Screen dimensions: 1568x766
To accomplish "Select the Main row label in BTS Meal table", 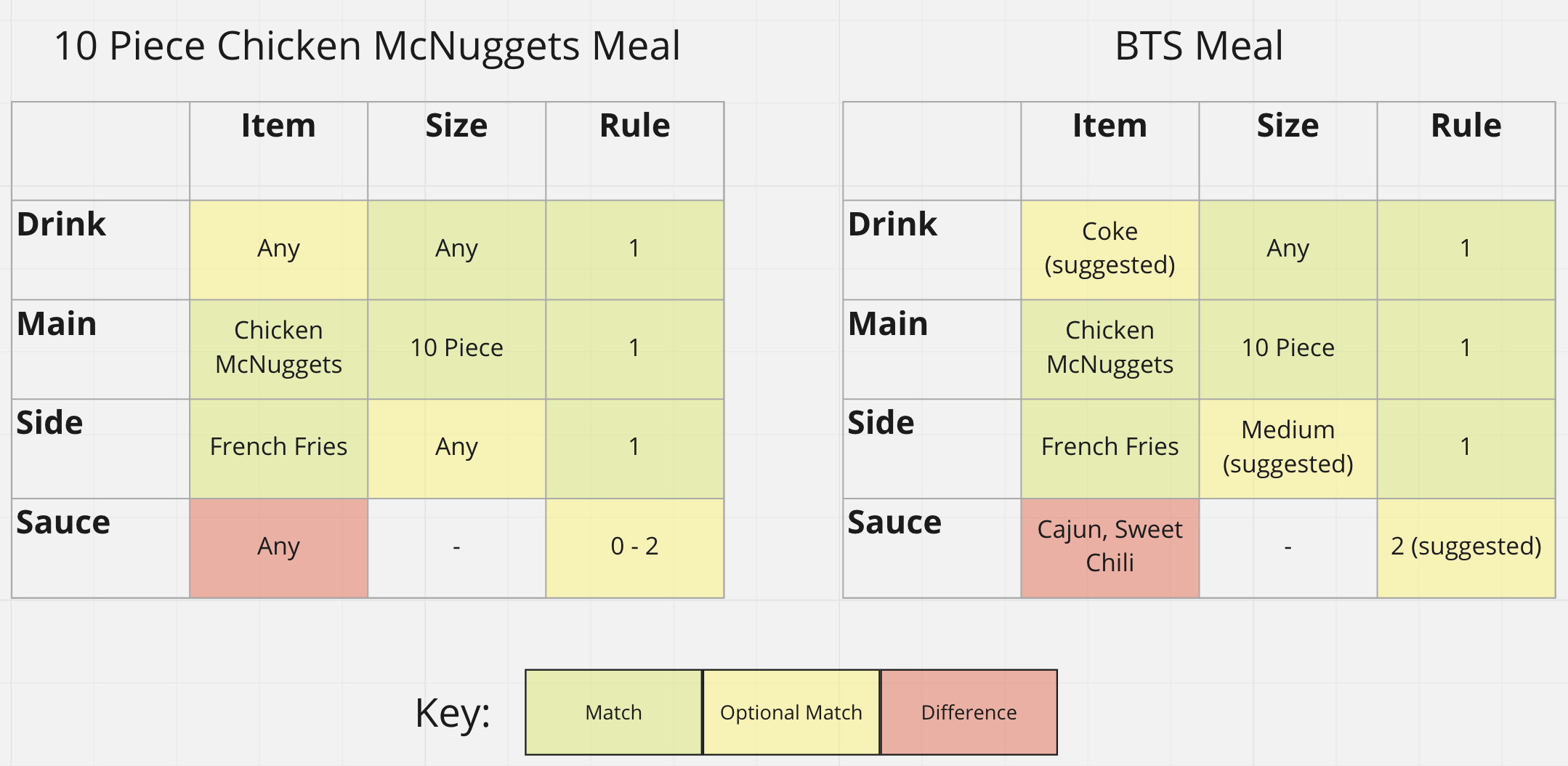I will tap(888, 324).
